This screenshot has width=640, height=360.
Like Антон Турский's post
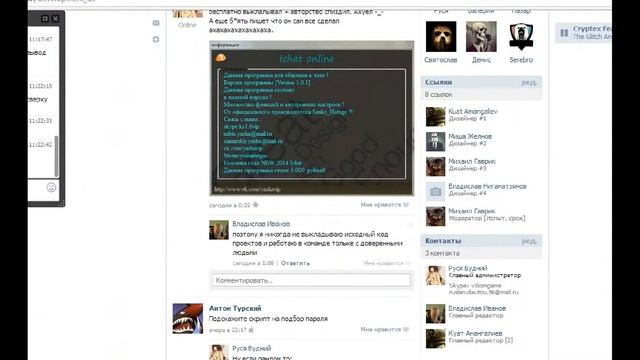click(384, 329)
